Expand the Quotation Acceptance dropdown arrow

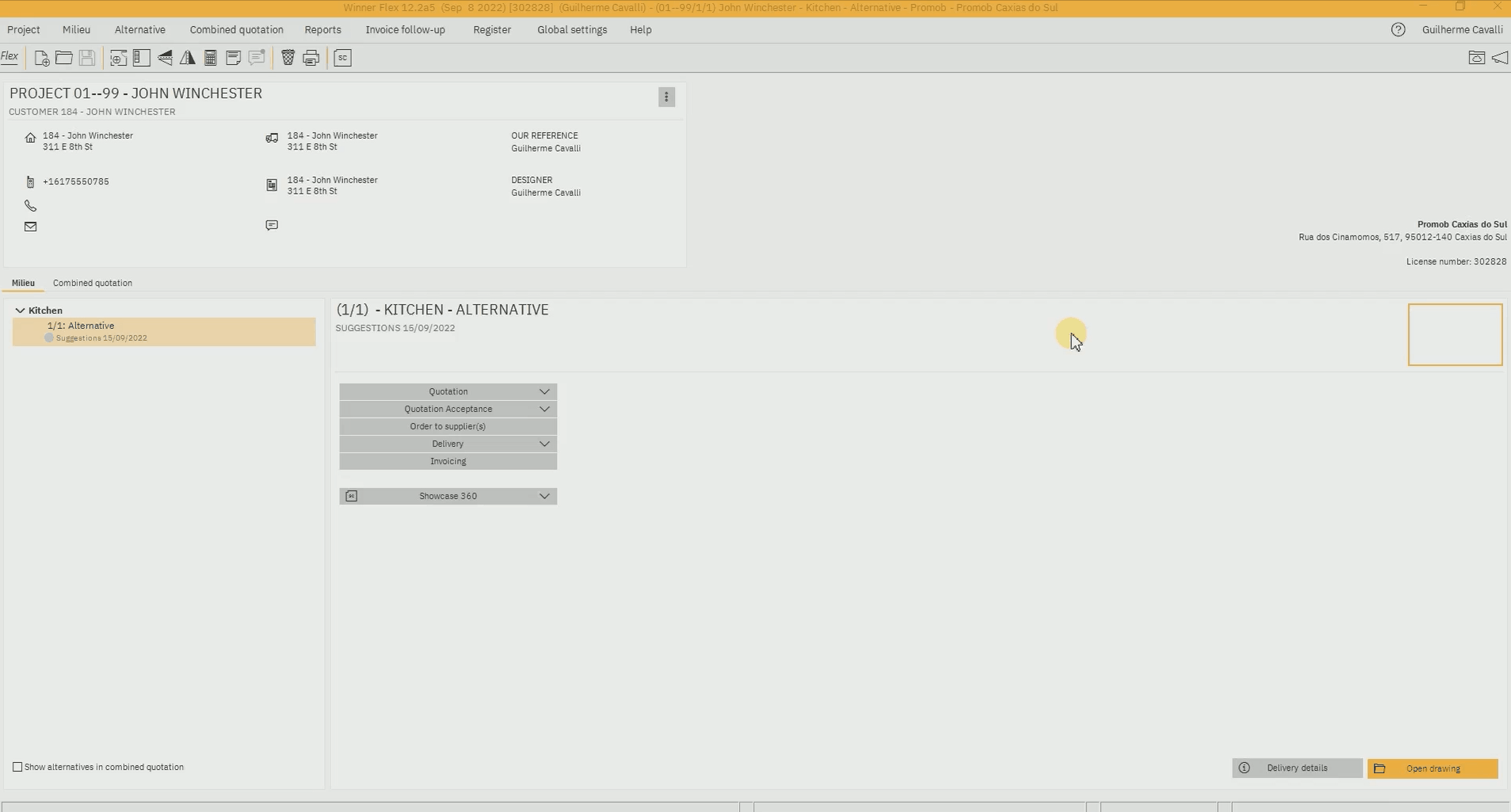tap(544, 409)
